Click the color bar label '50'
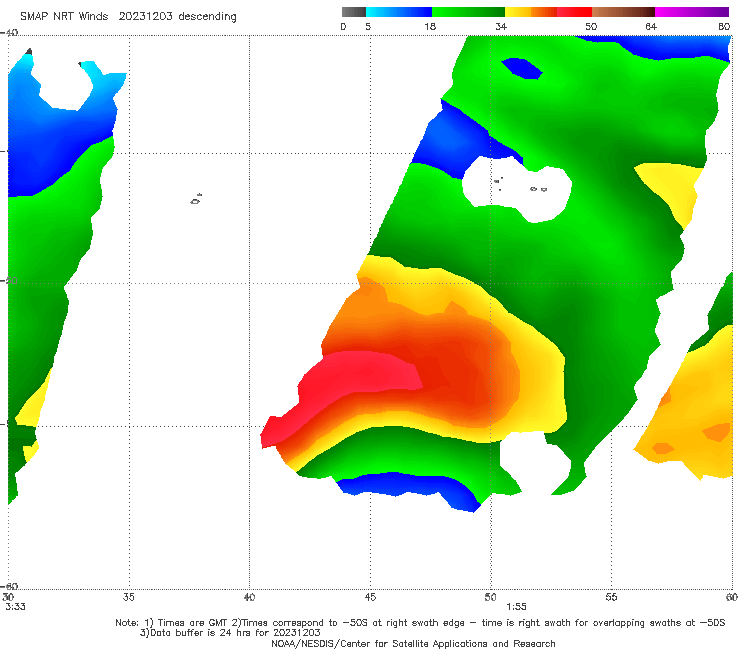The width and height of the screenshot is (740, 650). point(591,26)
